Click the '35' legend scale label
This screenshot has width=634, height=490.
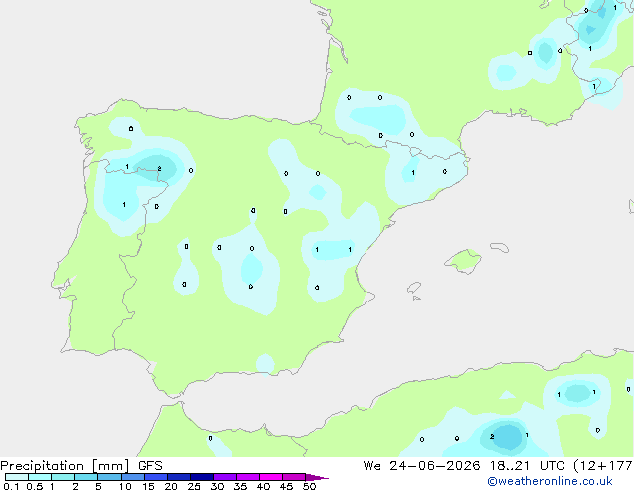pos(240,486)
